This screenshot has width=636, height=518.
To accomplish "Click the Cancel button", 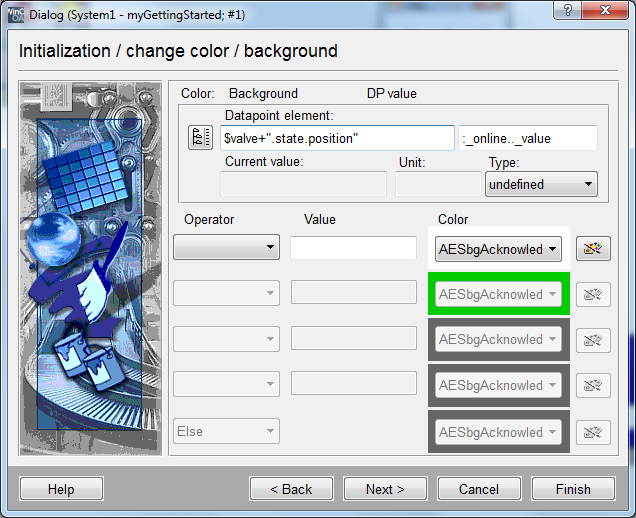I will (x=478, y=489).
